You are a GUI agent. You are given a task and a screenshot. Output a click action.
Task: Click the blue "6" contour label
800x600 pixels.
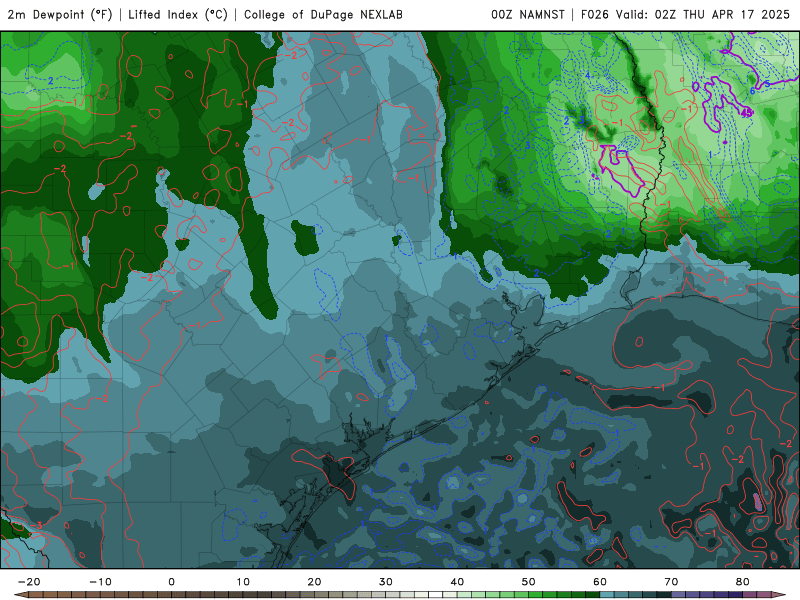(x=753, y=91)
